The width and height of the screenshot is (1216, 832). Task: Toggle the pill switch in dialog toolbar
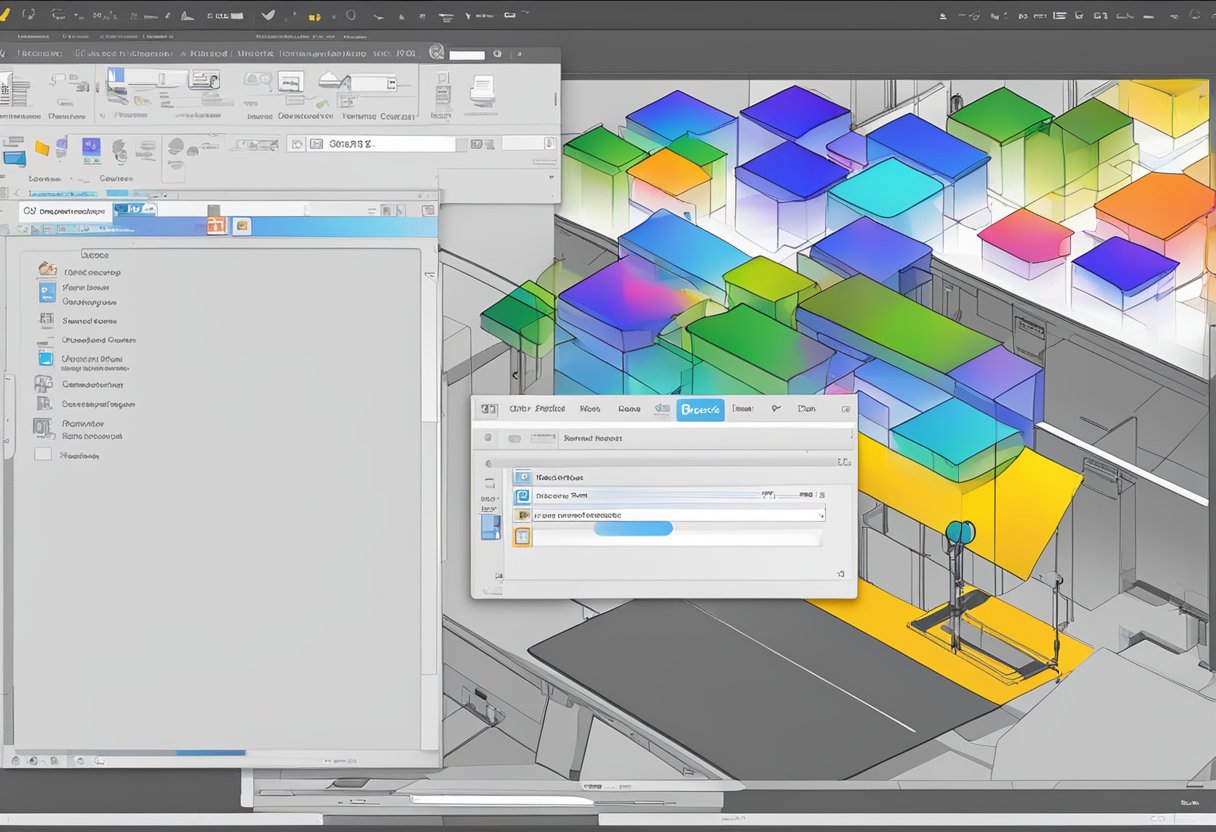(514, 438)
